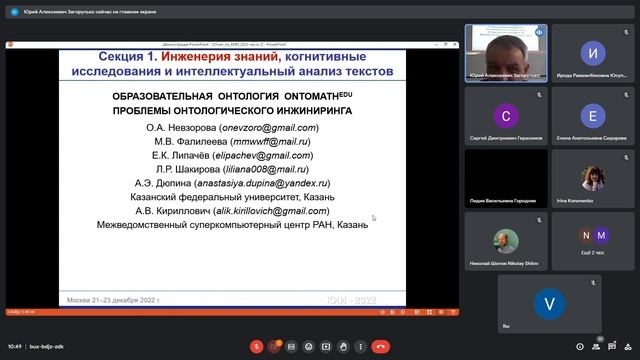
Task: Open the chat panel icon
Action: pos(612,347)
